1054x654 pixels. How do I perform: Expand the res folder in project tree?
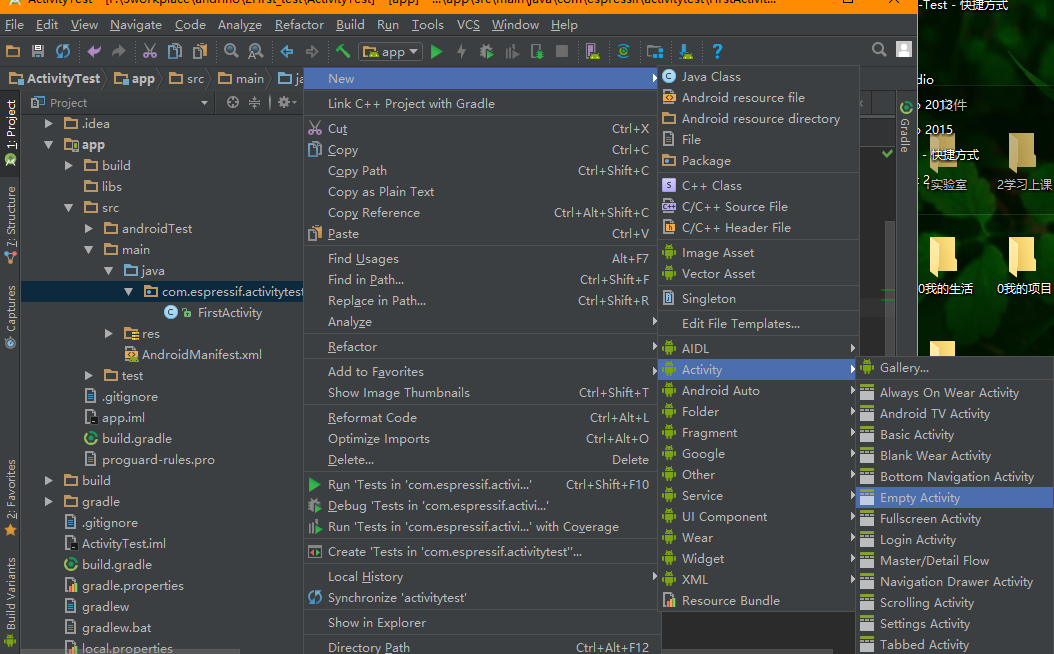coord(109,334)
